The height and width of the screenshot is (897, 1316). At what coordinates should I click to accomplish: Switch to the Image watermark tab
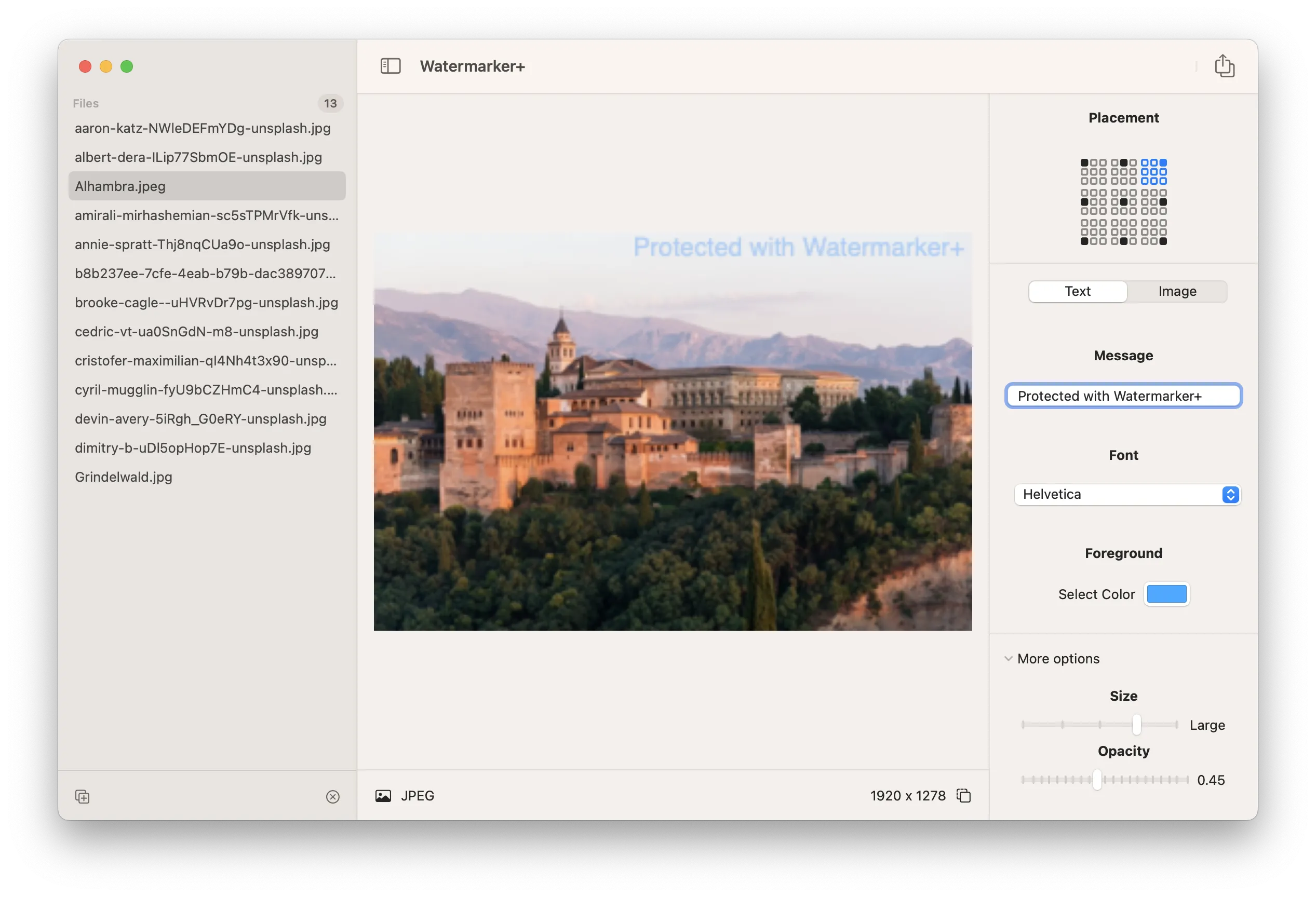(1177, 291)
